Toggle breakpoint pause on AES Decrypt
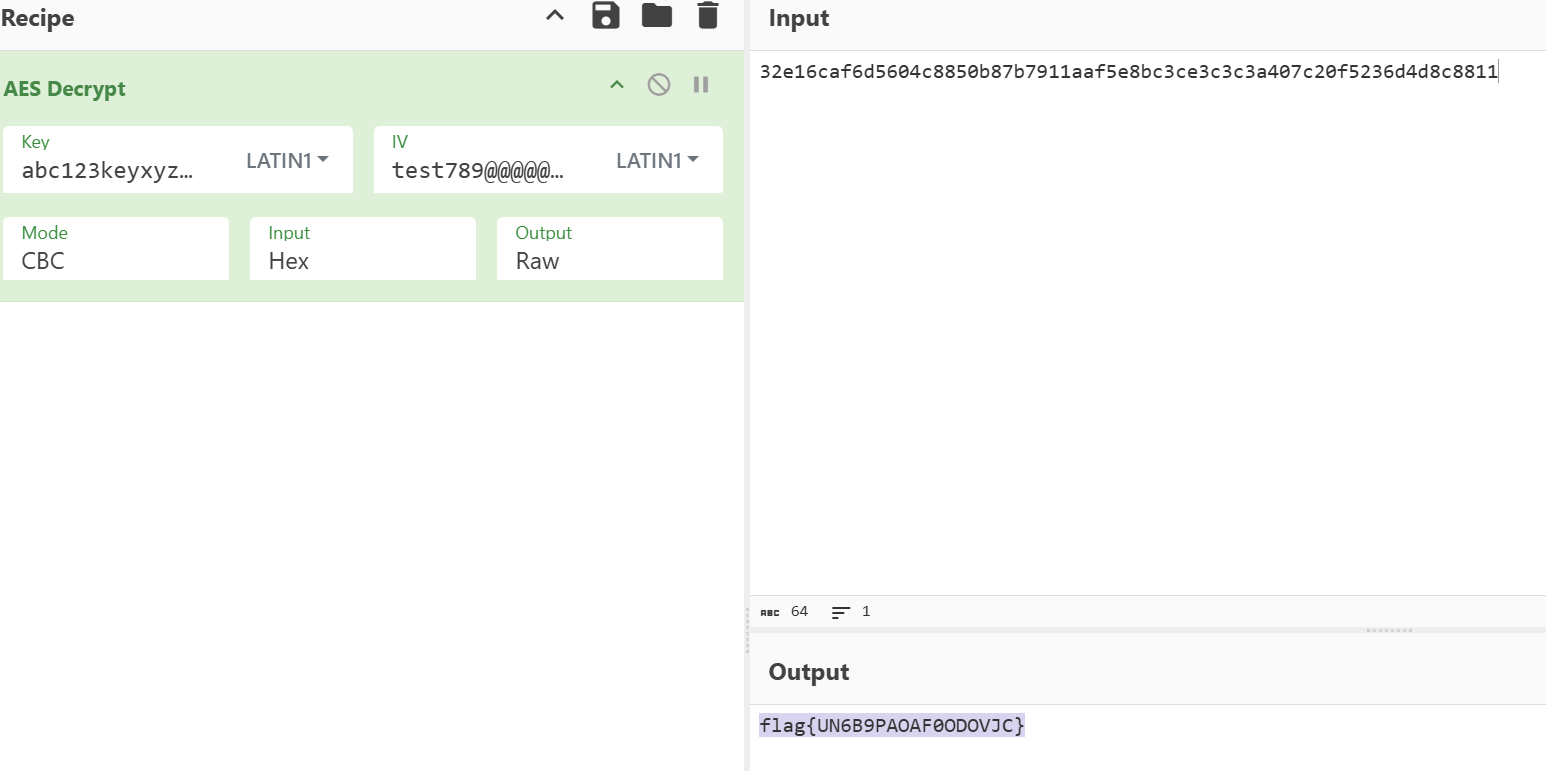 (x=701, y=84)
